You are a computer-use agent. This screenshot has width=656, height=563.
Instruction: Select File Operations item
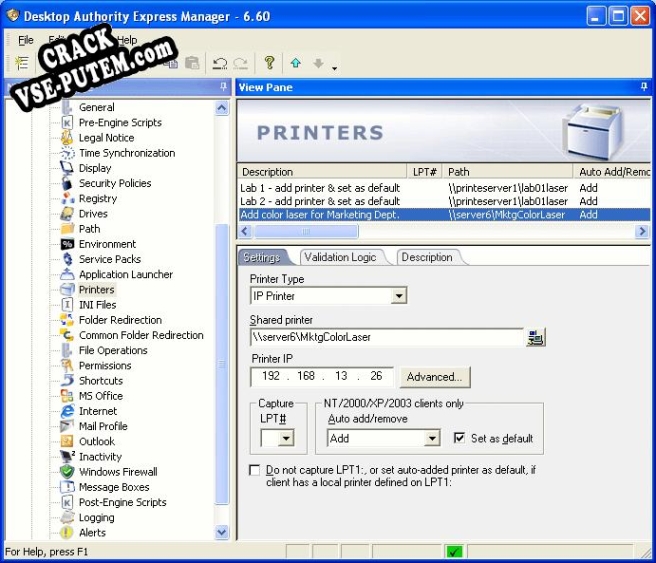pyautogui.click(x=113, y=351)
